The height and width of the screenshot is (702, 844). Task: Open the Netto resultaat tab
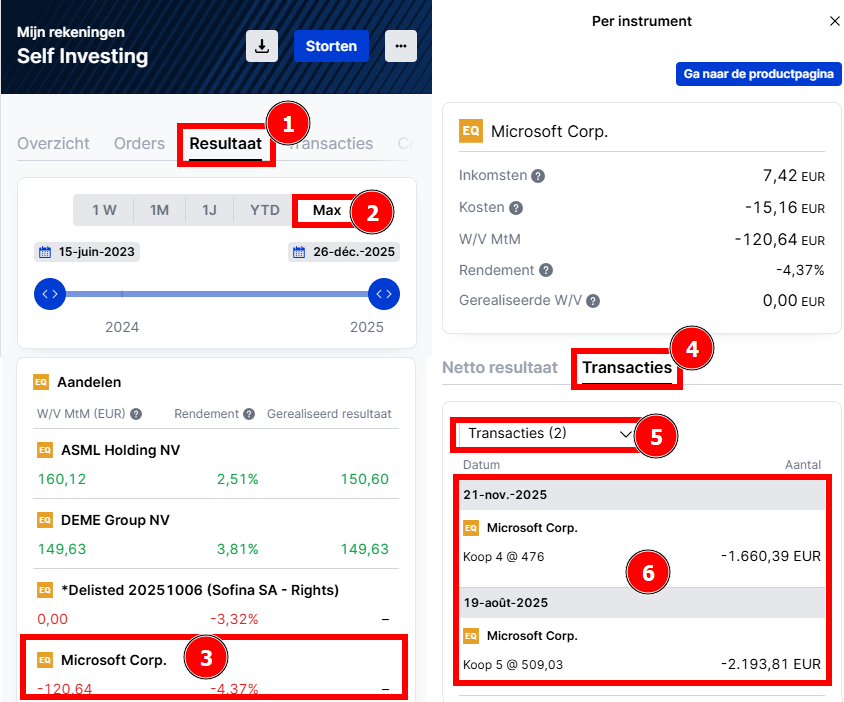click(499, 367)
